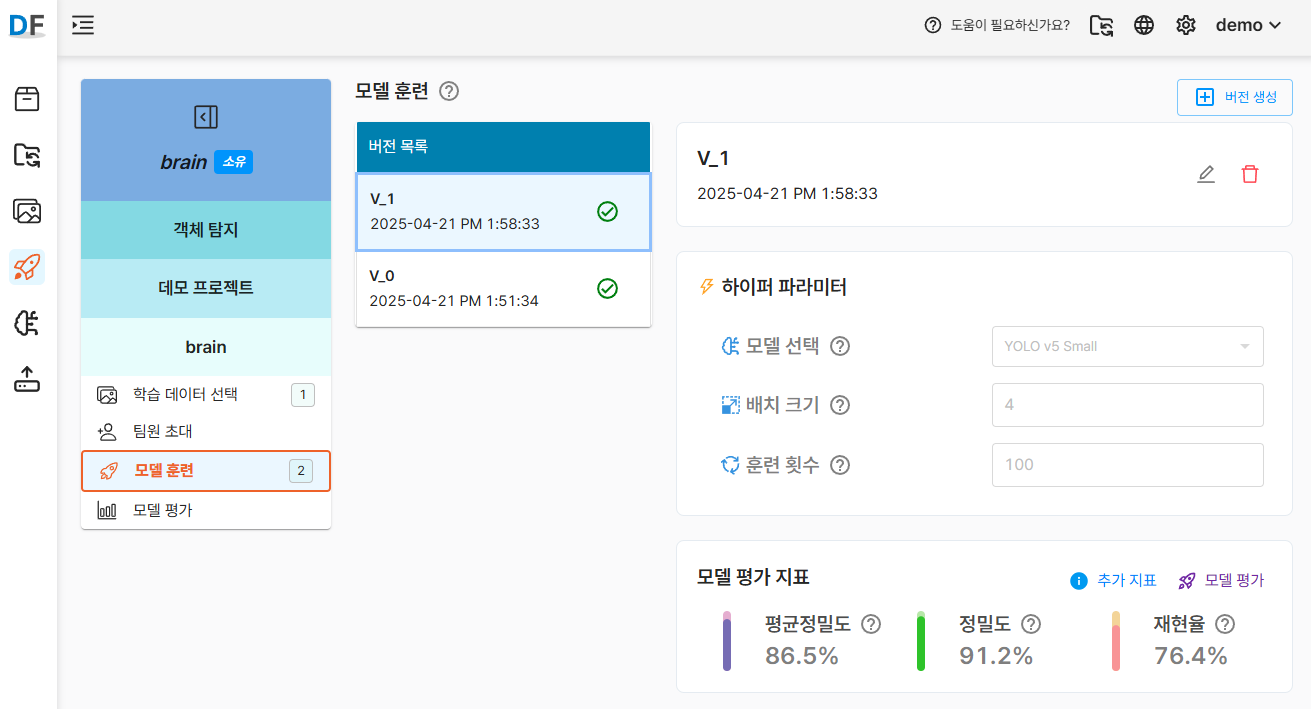Open the archive box sidebar icon
Screen dimensions: 1311x709
click(27, 98)
